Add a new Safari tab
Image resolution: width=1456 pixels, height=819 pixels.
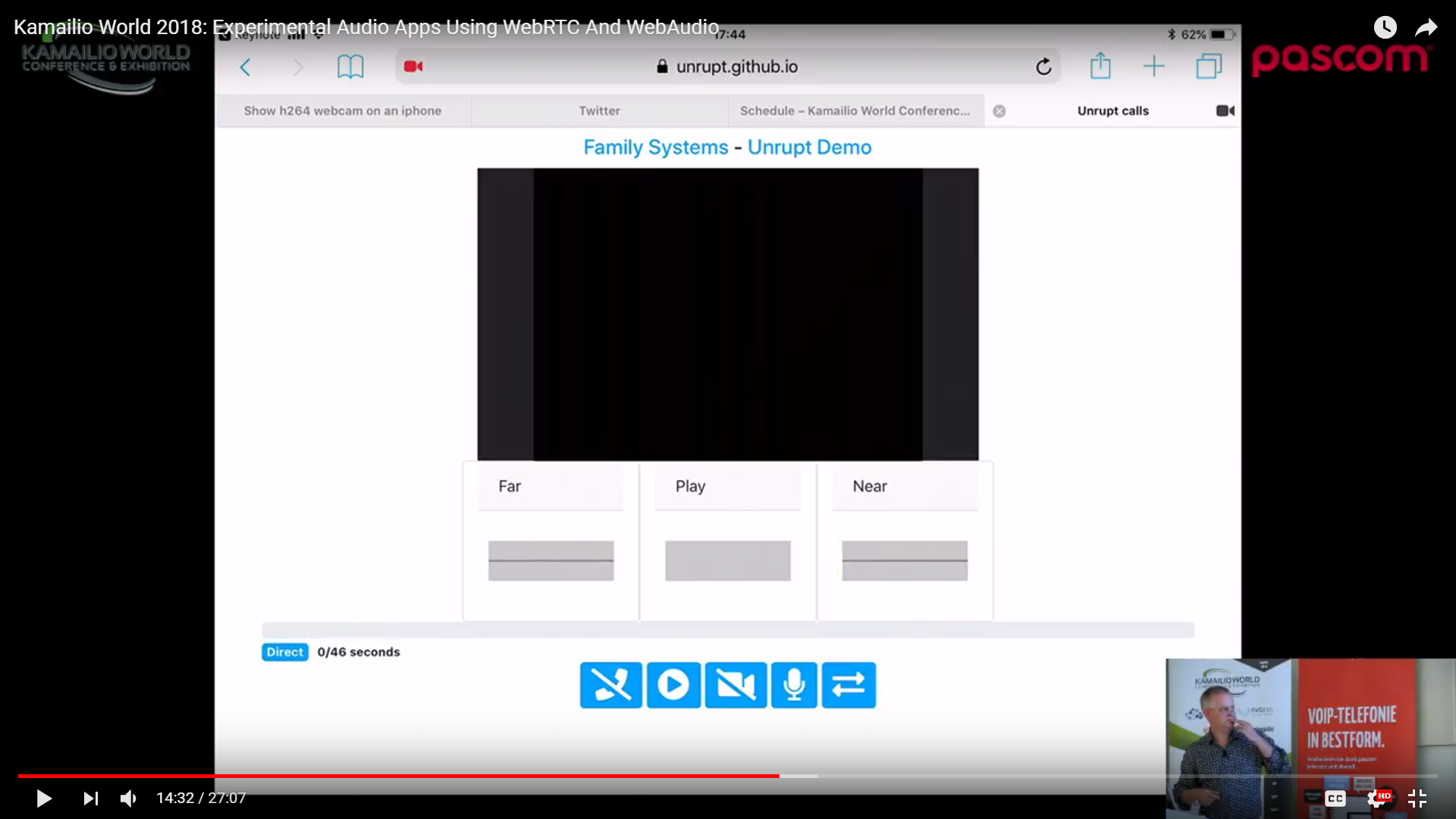1154,67
